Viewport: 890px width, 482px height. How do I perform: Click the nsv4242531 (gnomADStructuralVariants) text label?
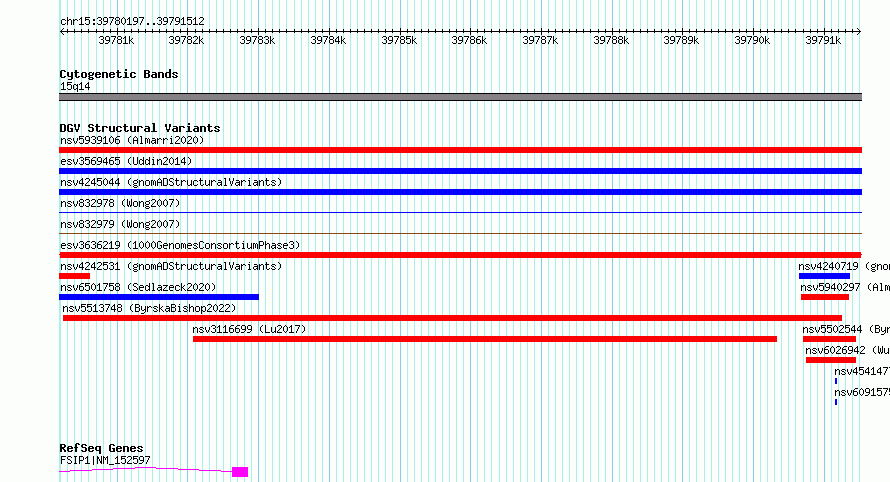171,266
